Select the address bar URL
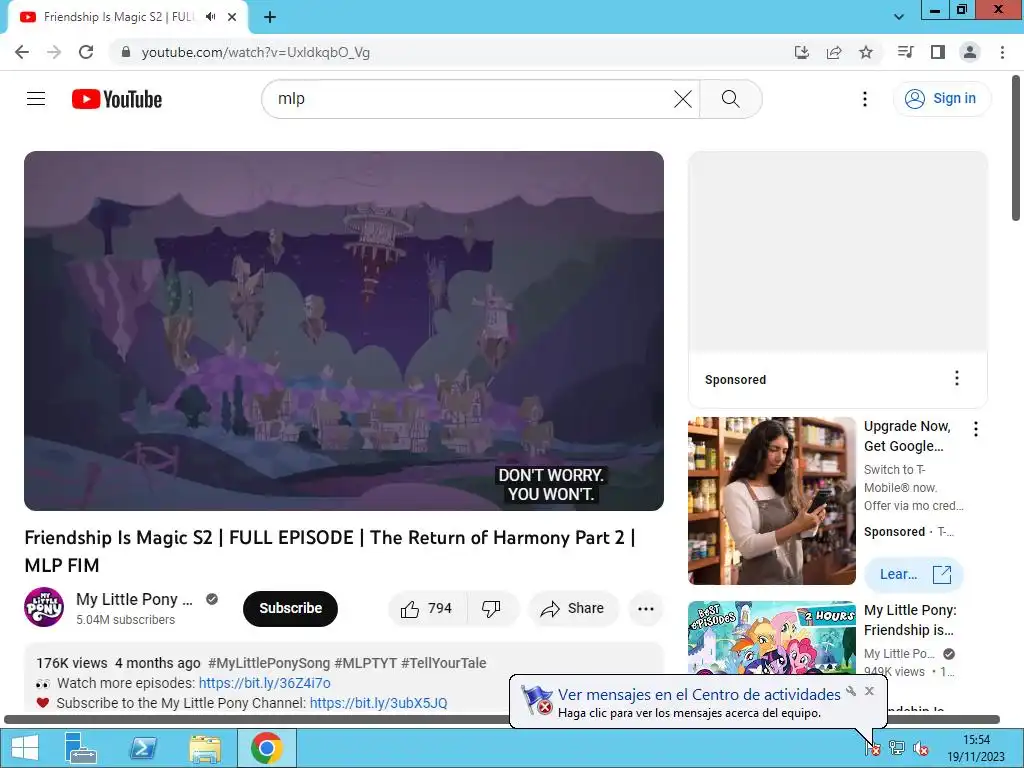1024x768 pixels. coord(256,52)
